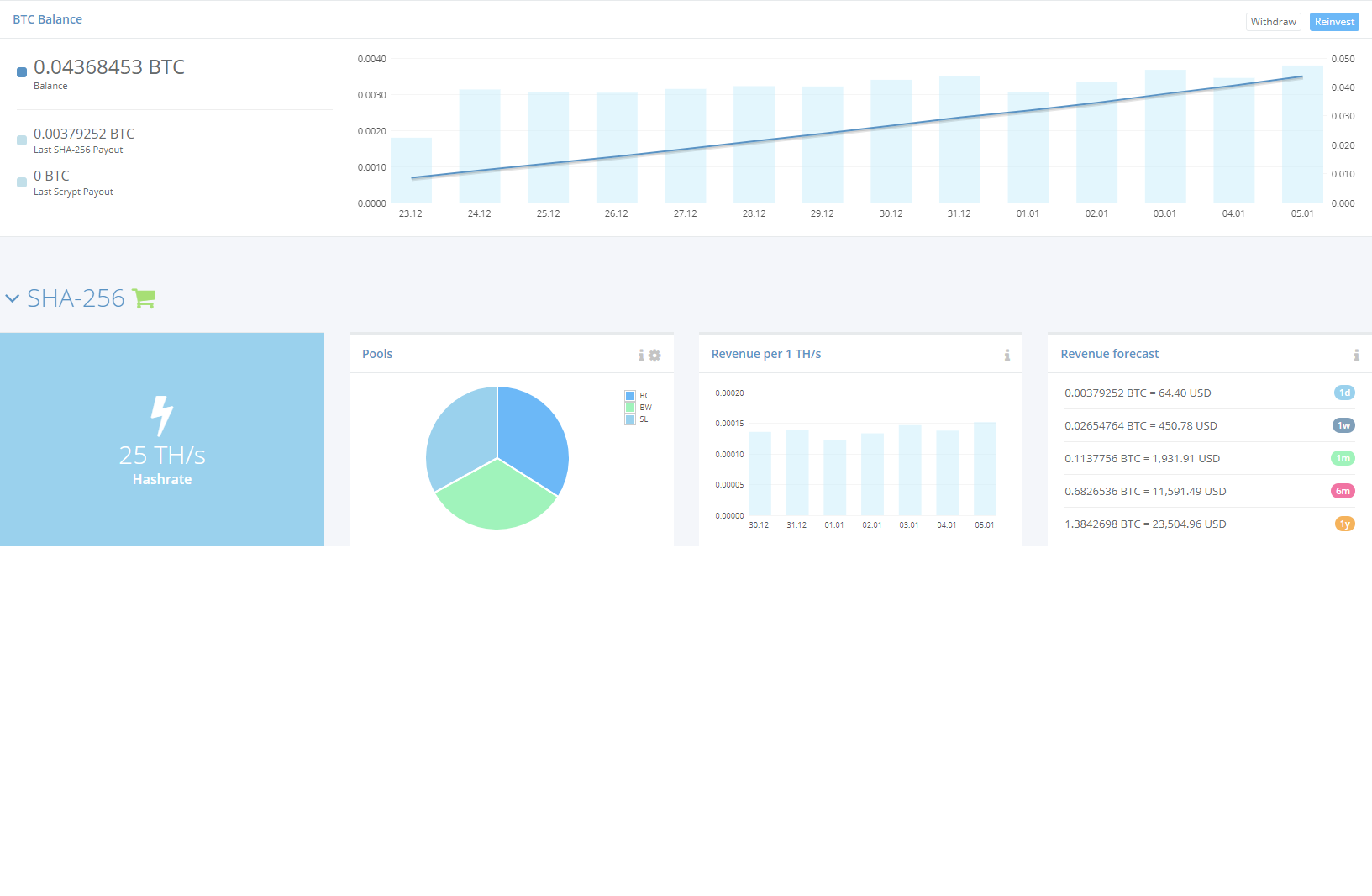The width and height of the screenshot is (1372, 896).
Task: Select the 6m forecast badge
Action: (x=1343, y=491)
